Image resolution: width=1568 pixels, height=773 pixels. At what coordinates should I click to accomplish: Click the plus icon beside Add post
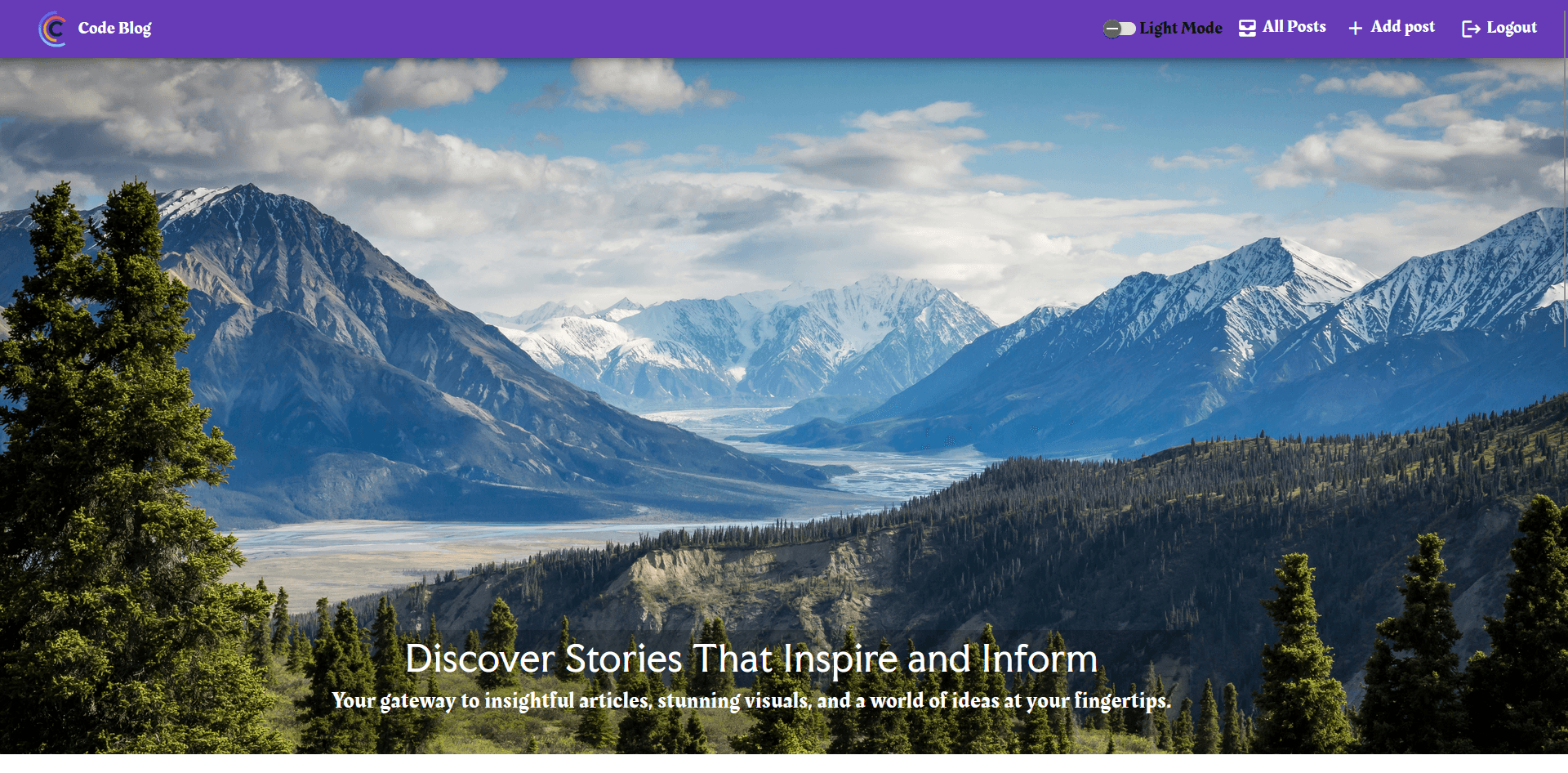pos(1355,29)
